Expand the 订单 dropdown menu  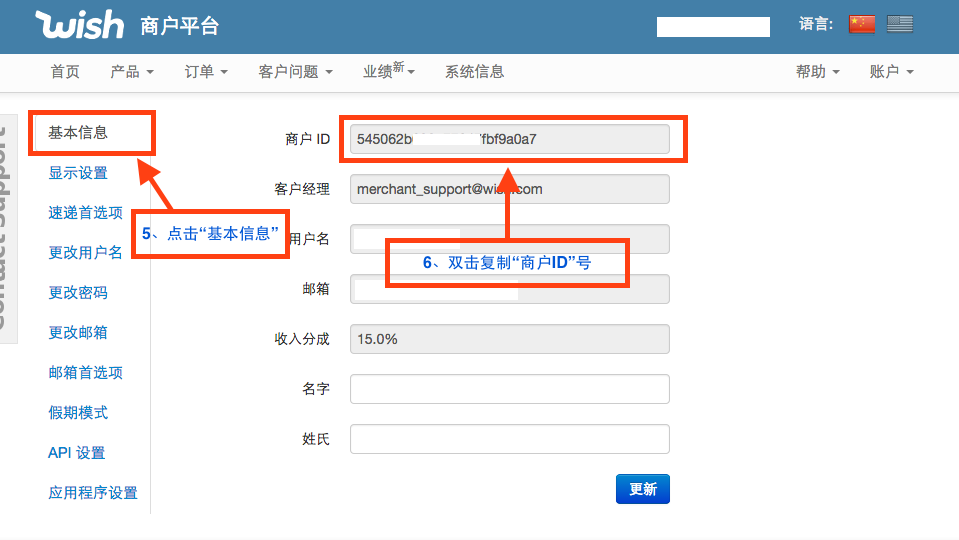point(206,72)
